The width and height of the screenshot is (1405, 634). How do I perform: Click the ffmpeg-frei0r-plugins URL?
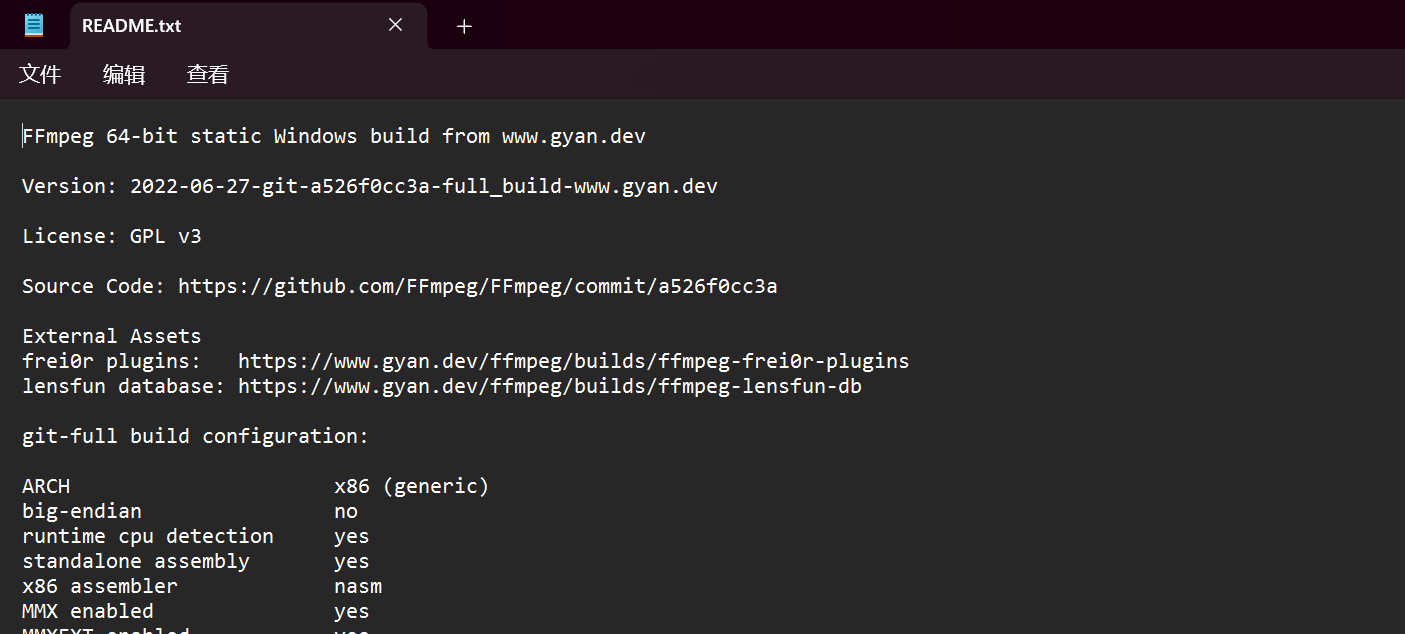click(x=574, y=361)
